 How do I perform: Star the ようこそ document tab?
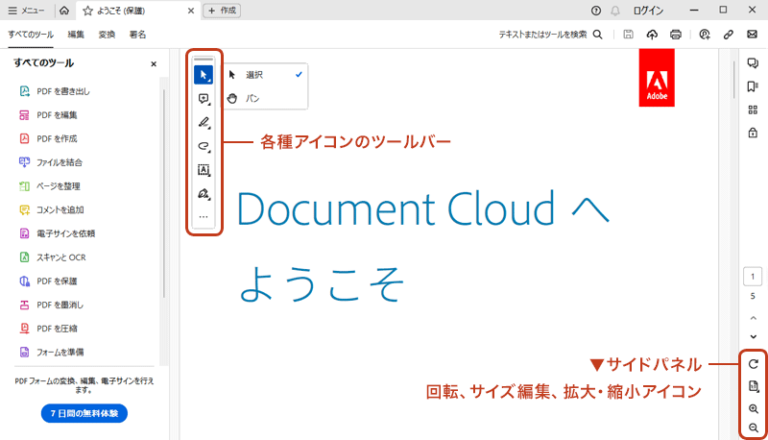pyautogui.click(x=88, y=11)
